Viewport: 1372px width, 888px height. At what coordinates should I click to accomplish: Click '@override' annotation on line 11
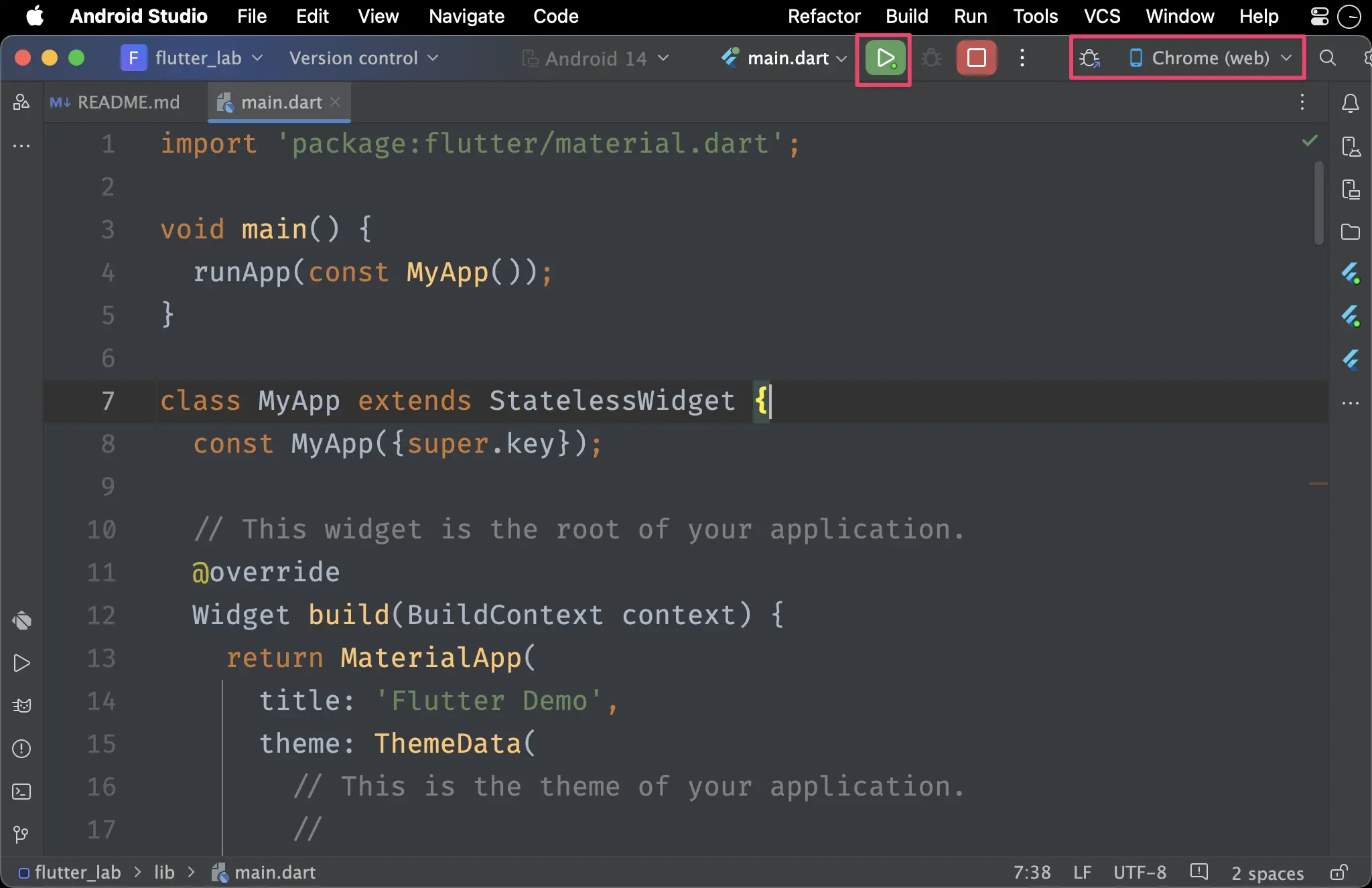click(x=266, y=572)
